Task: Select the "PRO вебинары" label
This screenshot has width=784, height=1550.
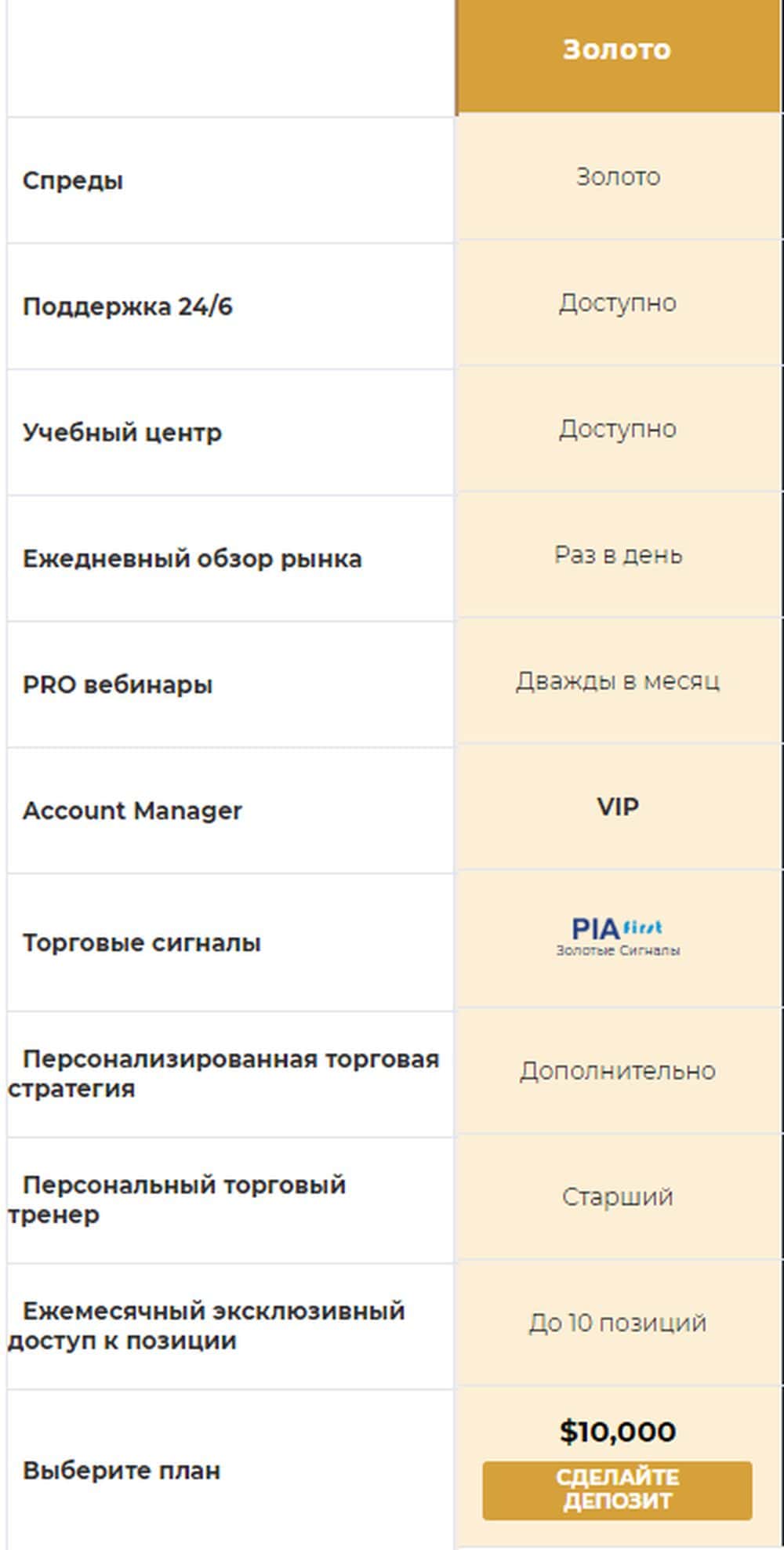Action: coord(118,684)
